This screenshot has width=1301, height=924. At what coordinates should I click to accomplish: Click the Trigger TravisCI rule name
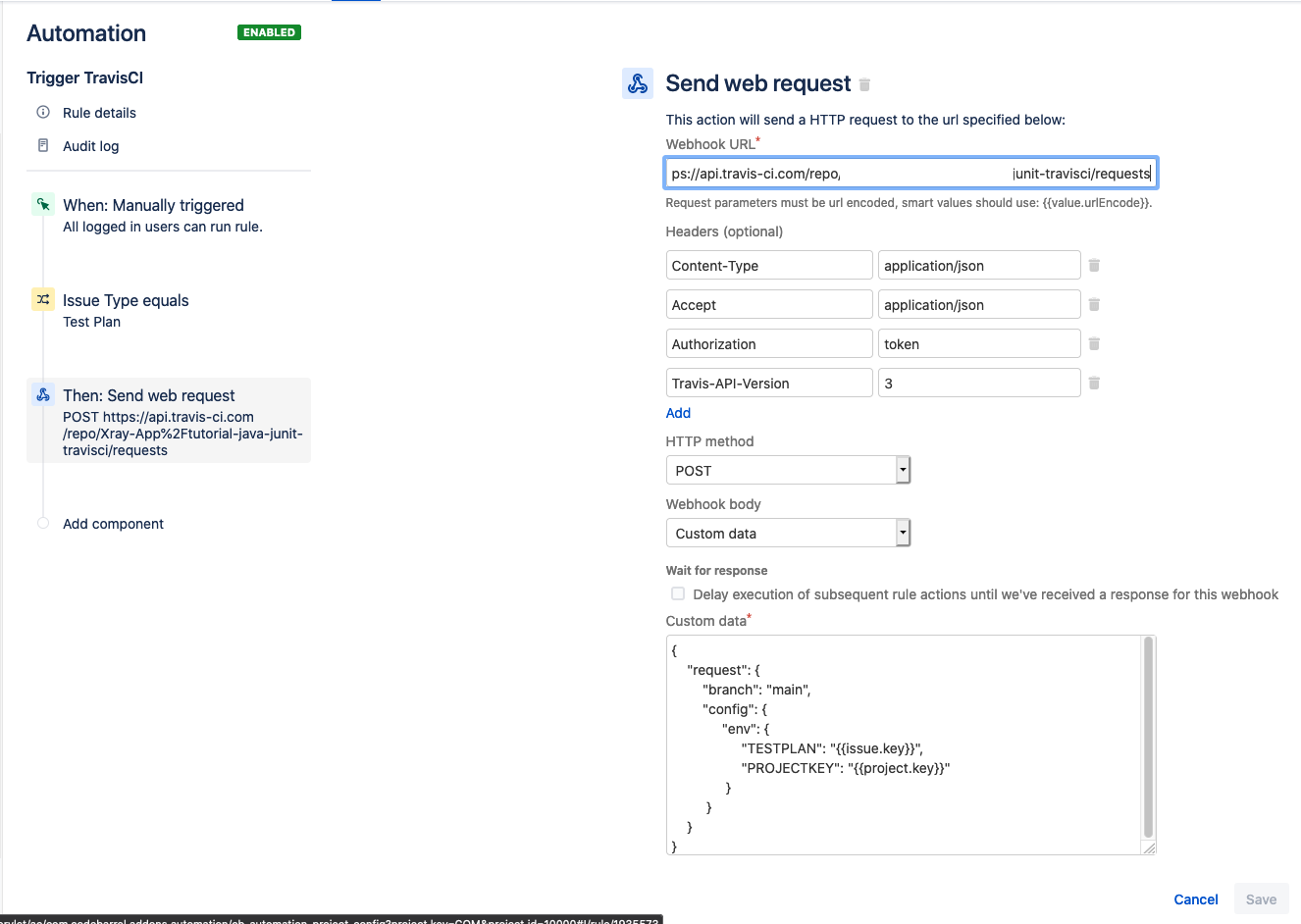point(84,77)
